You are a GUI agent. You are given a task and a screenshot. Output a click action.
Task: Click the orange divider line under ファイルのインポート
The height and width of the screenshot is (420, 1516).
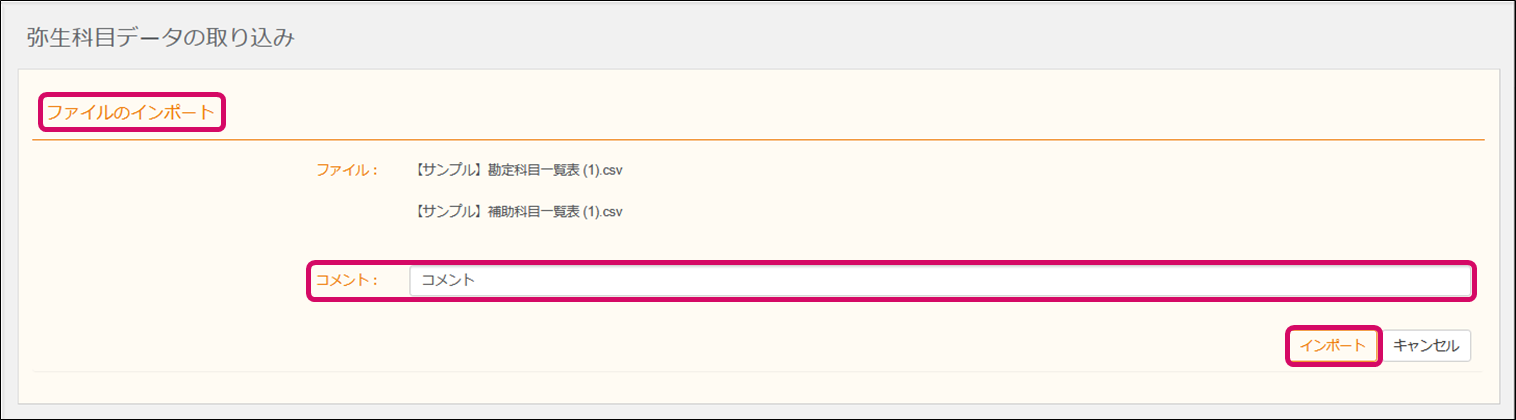click(758, 141)
